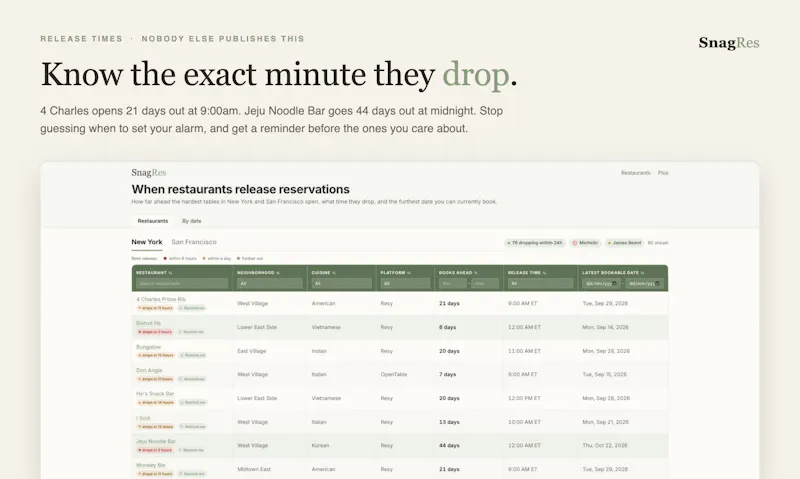Sort the table by Restaurant column

pyautogui.click(x=154, y=272)
